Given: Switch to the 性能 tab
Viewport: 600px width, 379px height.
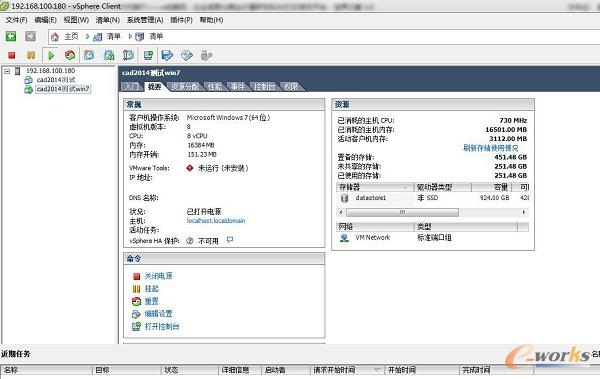Looking at the screenshot, I should (215, 87).
